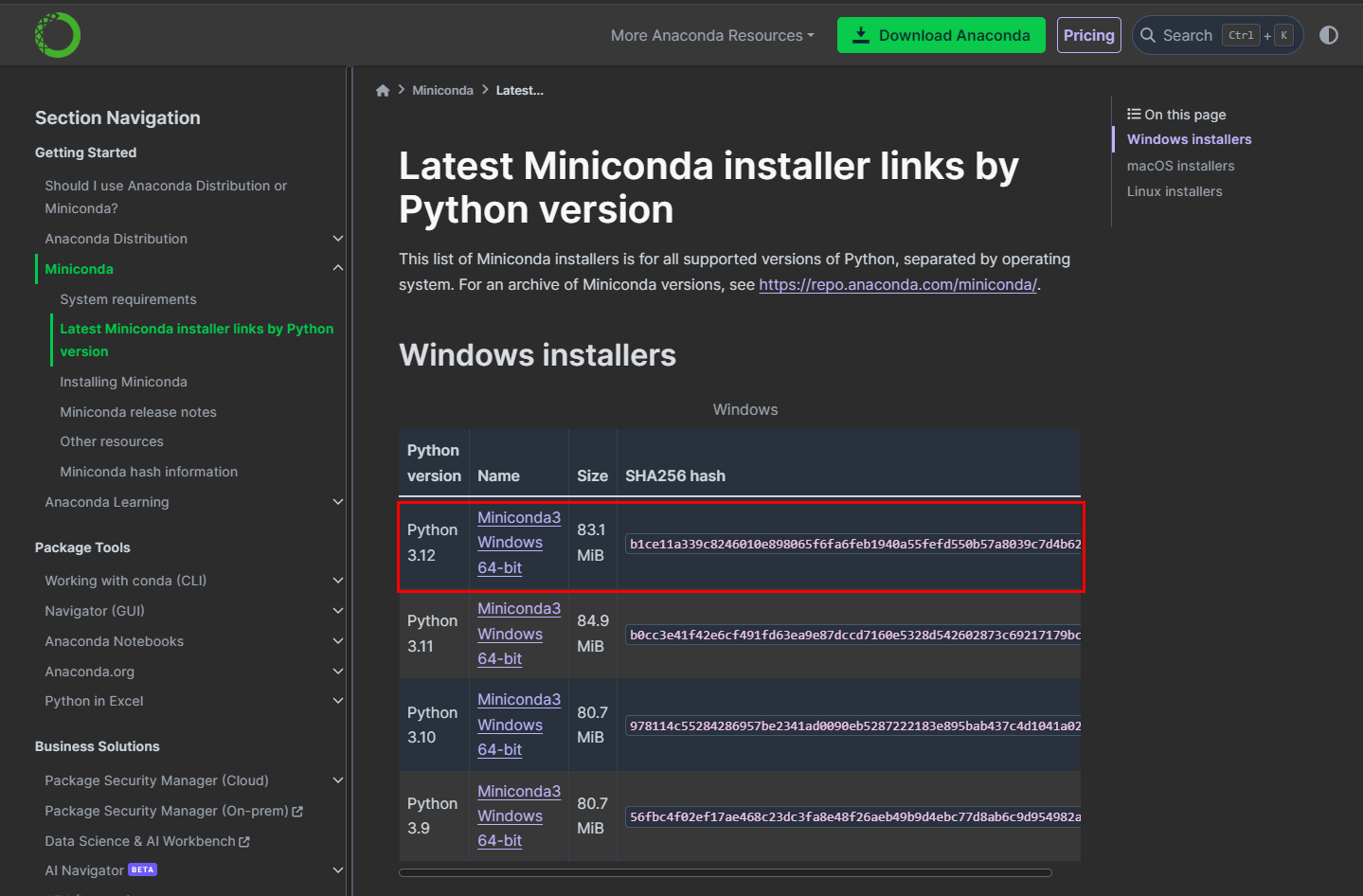Expand Navigator (GUI) chevron
Screen dimensions: 1363x896
click(x=338, y=611)
